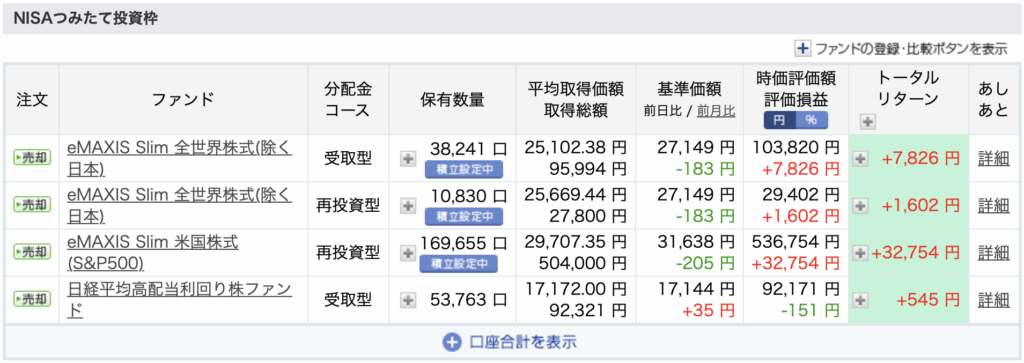Expand plus icon beside 38,241 口 quantity

pos(408,158)
